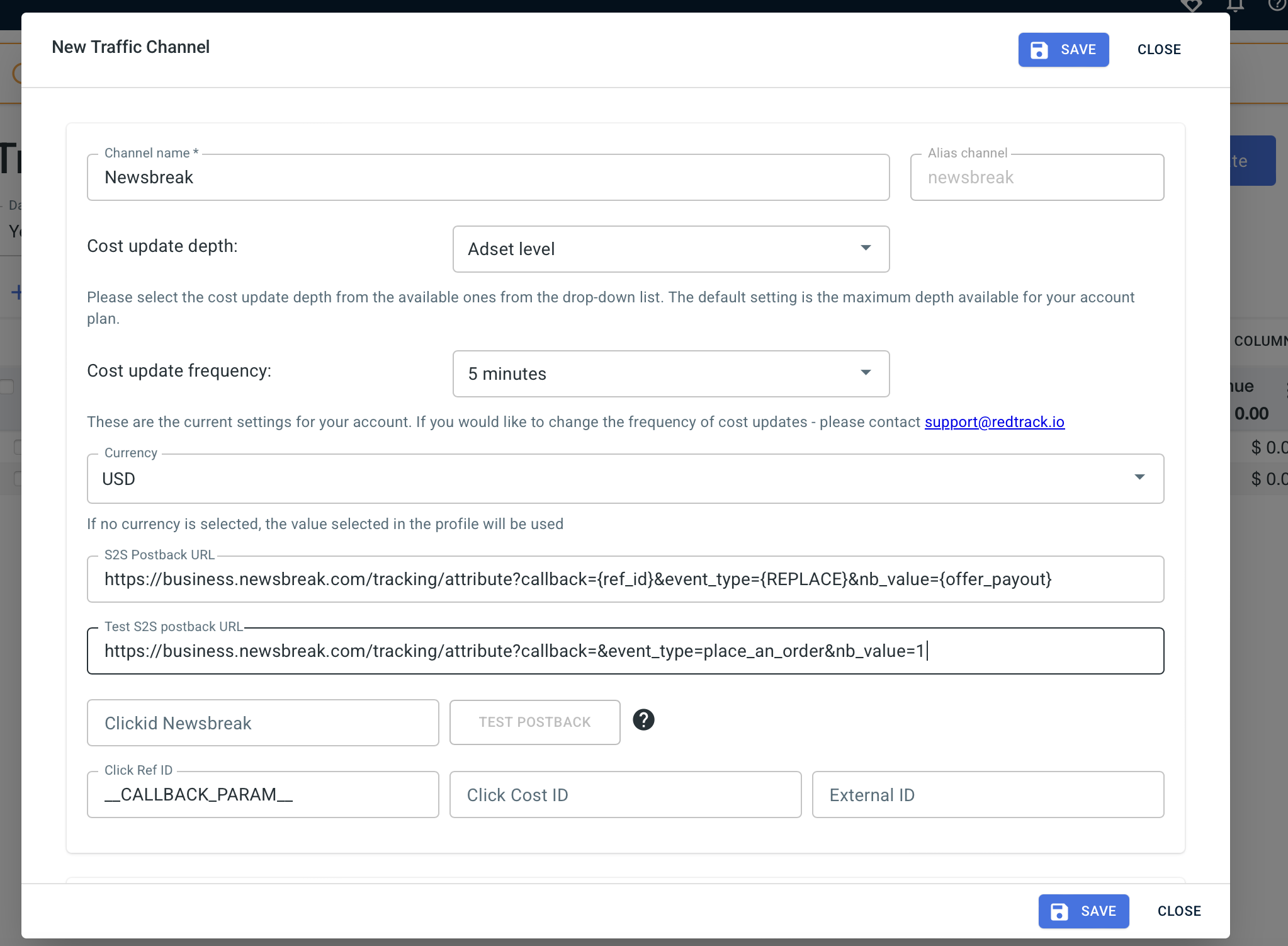Click the TEST POSTBACK button
This screenshot has height=946, width=1288.
coord(535,722)
